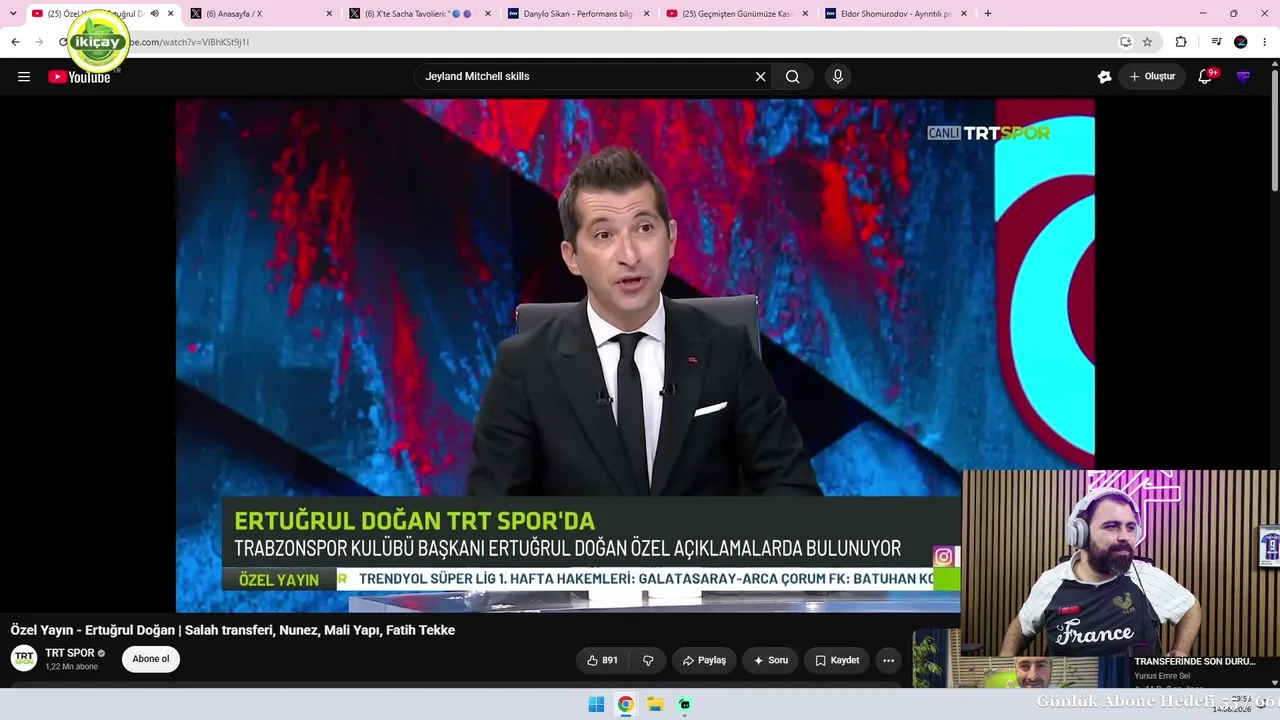Click the Abone ol subscribe button
This screenshot has width=1280, height=720.
(x=151, y=659)
